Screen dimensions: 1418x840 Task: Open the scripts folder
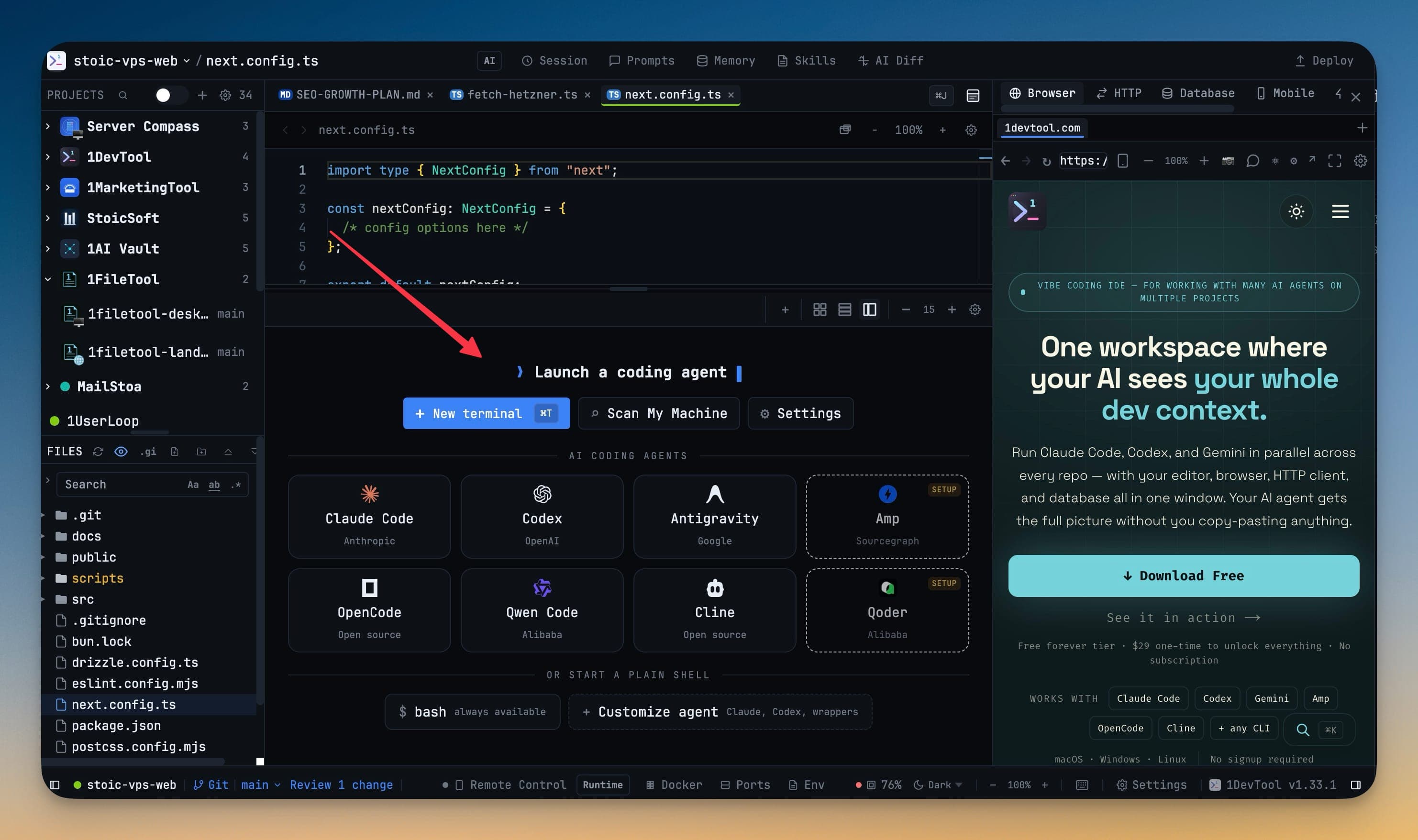[x=98, y=578]
